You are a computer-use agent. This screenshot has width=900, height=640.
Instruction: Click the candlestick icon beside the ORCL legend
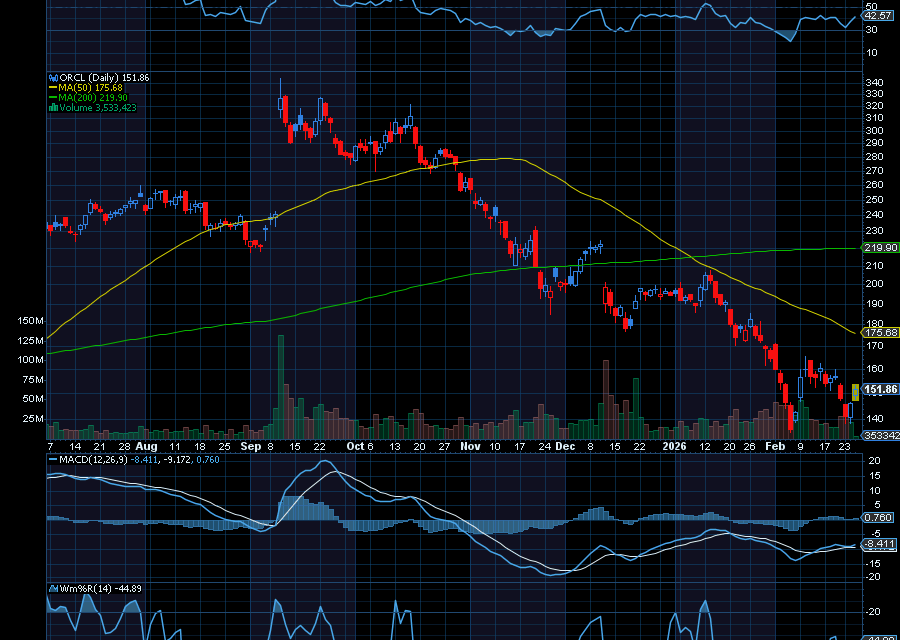54,77
